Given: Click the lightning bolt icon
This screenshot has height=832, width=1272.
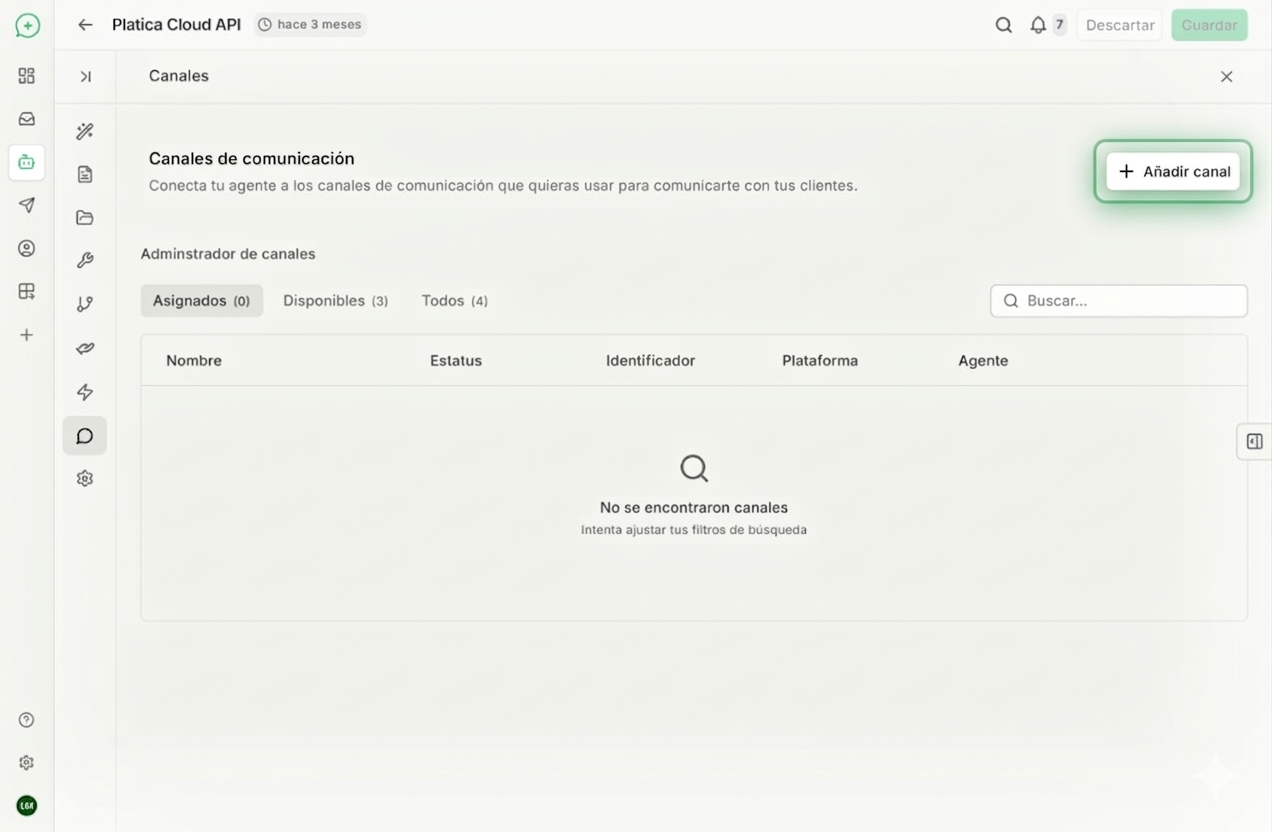Looking at the screenshot, I should [85, 392].
